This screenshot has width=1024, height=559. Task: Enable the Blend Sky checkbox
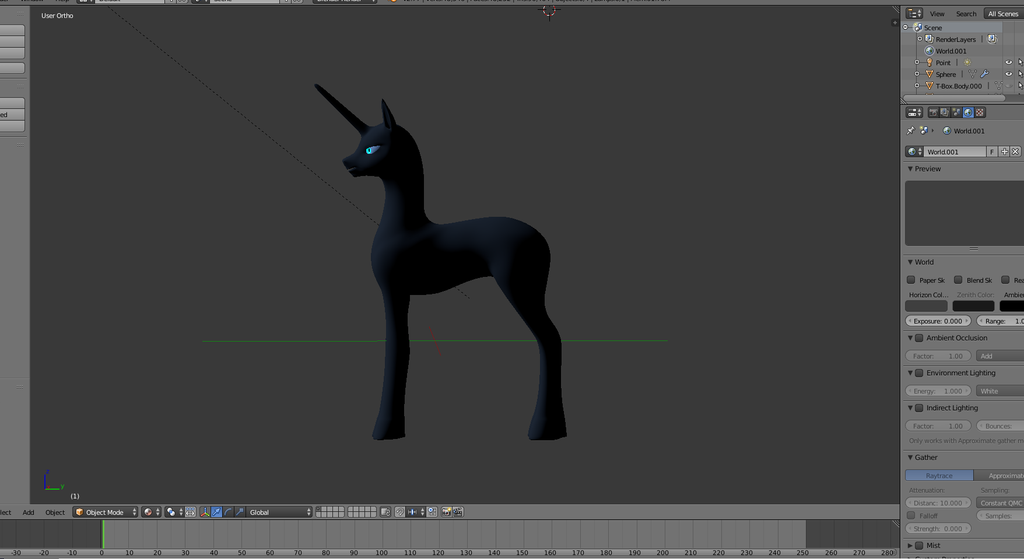pyautogui.click(x=958, y=280)
